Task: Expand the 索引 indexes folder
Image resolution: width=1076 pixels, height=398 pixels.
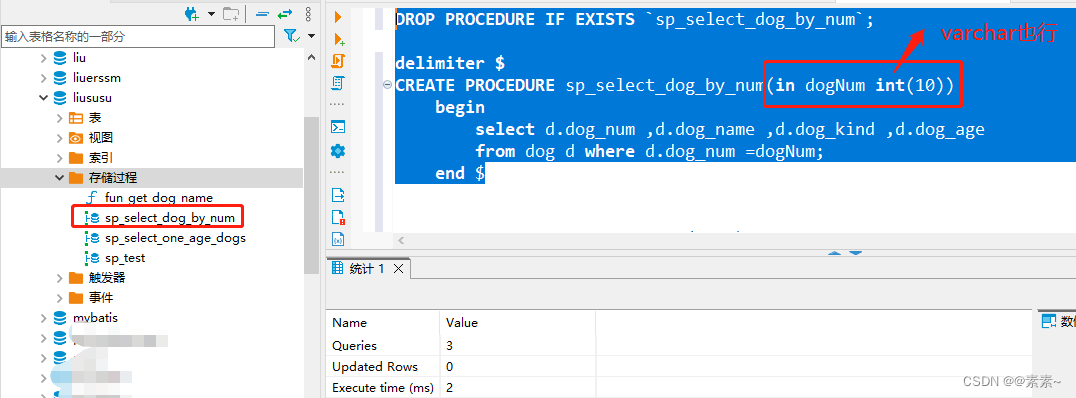Action: (60, 158)
